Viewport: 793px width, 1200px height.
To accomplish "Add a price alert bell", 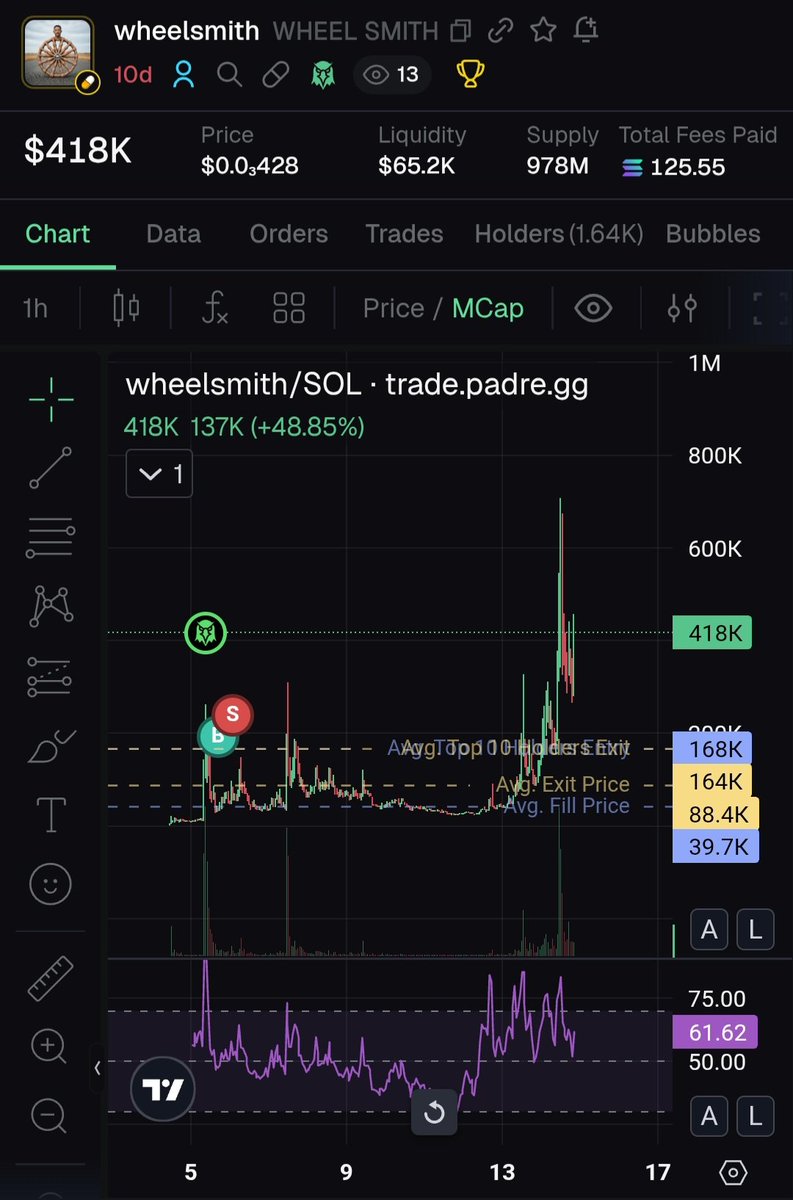I will tap(587, 30).
